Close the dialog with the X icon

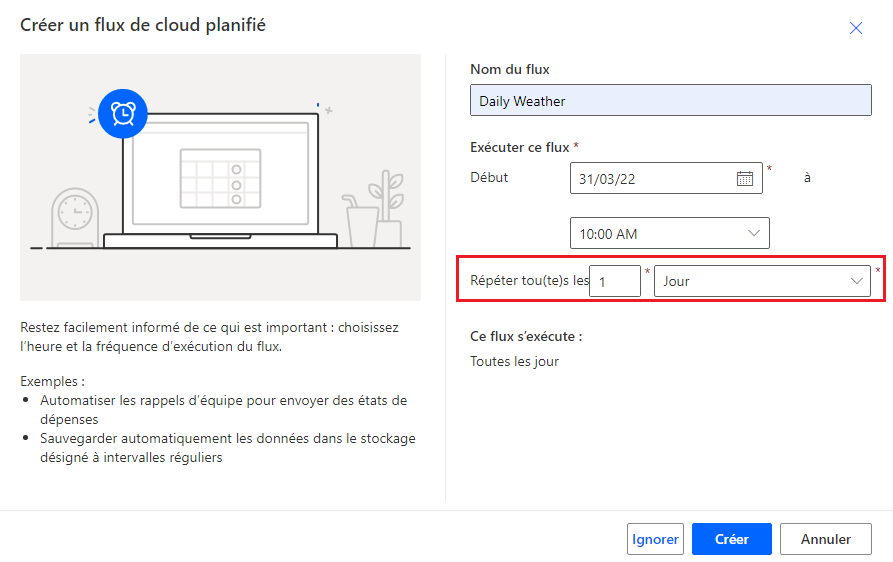pyautogui.click(x=855, y=28)
